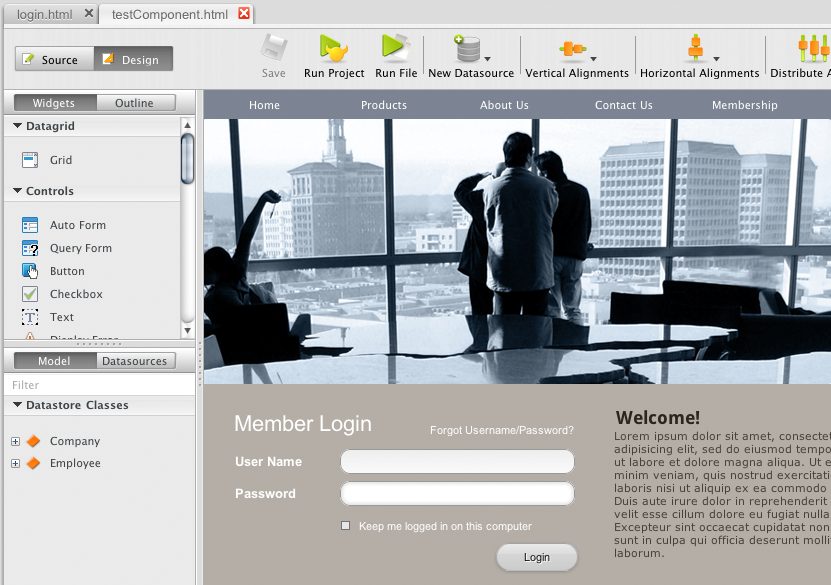Screen dimensions: 831x585
Task: Expand the Company datastore class
Action: coord(15,441)
